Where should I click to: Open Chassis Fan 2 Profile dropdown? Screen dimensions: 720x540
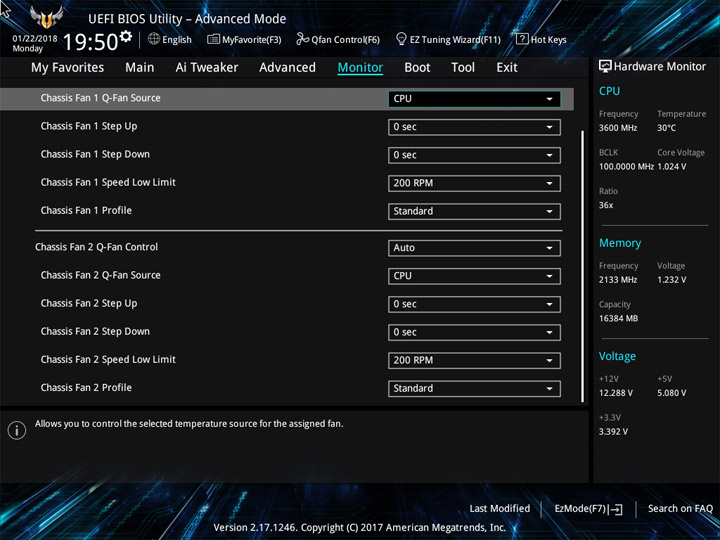(x=474, y=388)
